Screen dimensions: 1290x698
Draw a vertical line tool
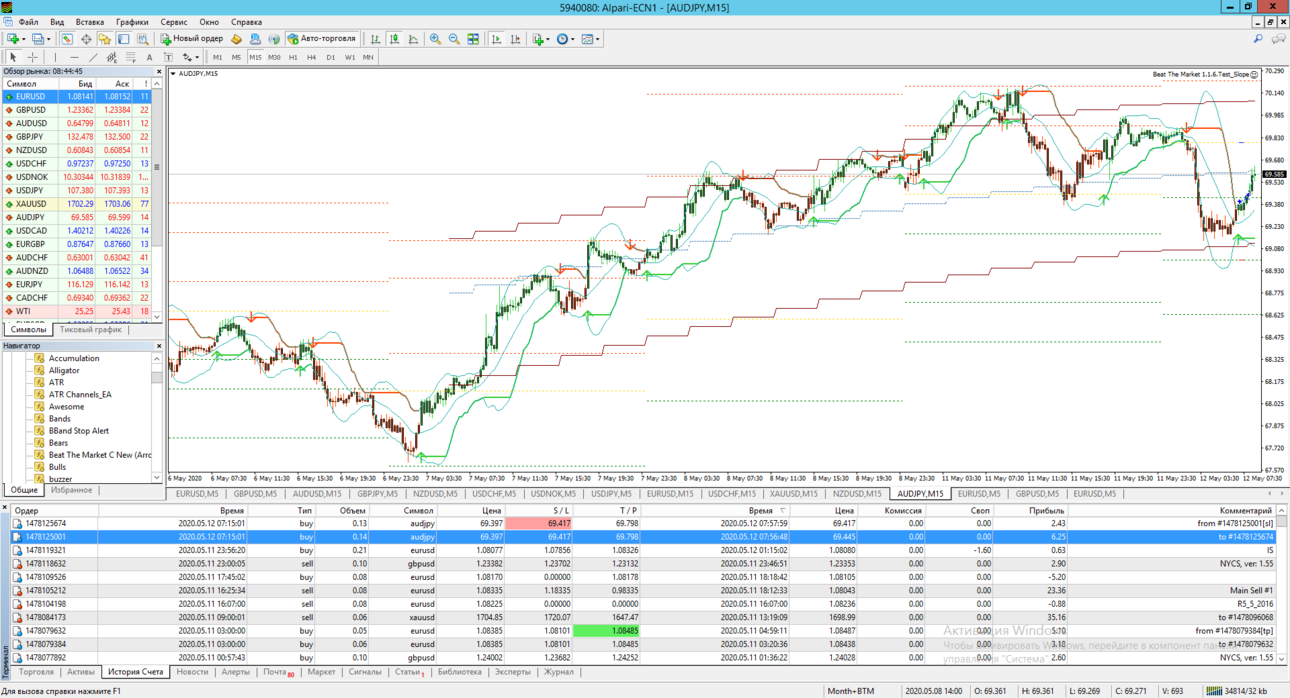point(55,57)
